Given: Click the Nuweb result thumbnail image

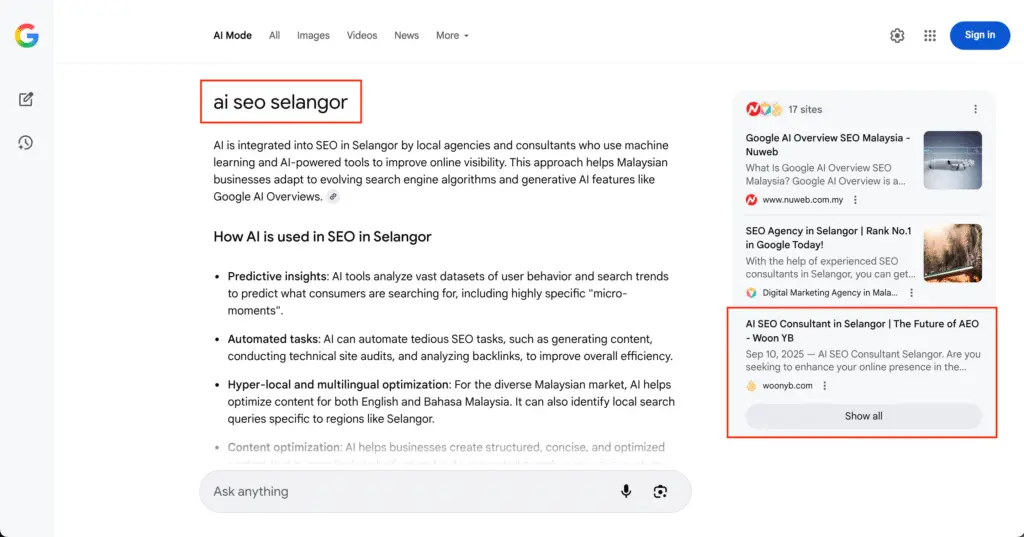Looking at the screenshot, I should click(x=952, y=160).
